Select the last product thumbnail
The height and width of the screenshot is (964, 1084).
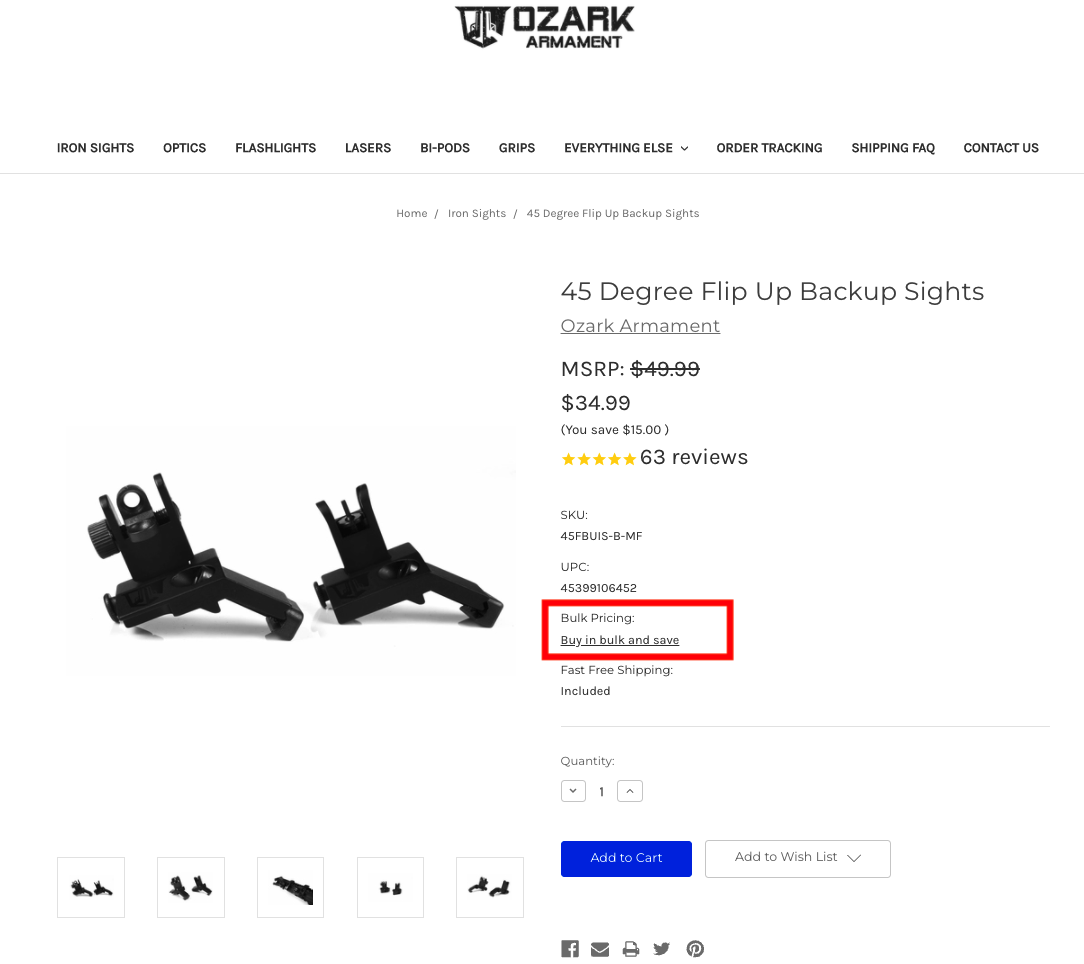pos(489,888)
